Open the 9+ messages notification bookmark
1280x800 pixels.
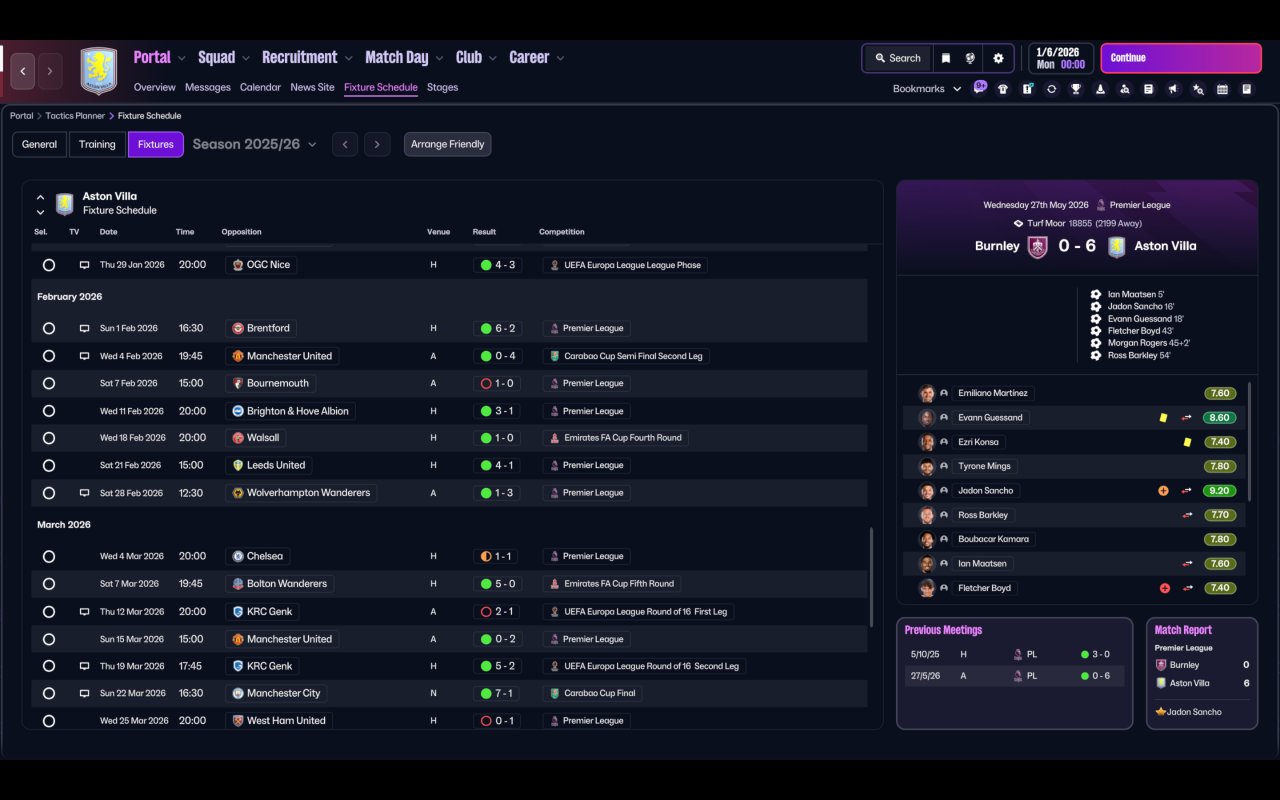click(980, 87)
